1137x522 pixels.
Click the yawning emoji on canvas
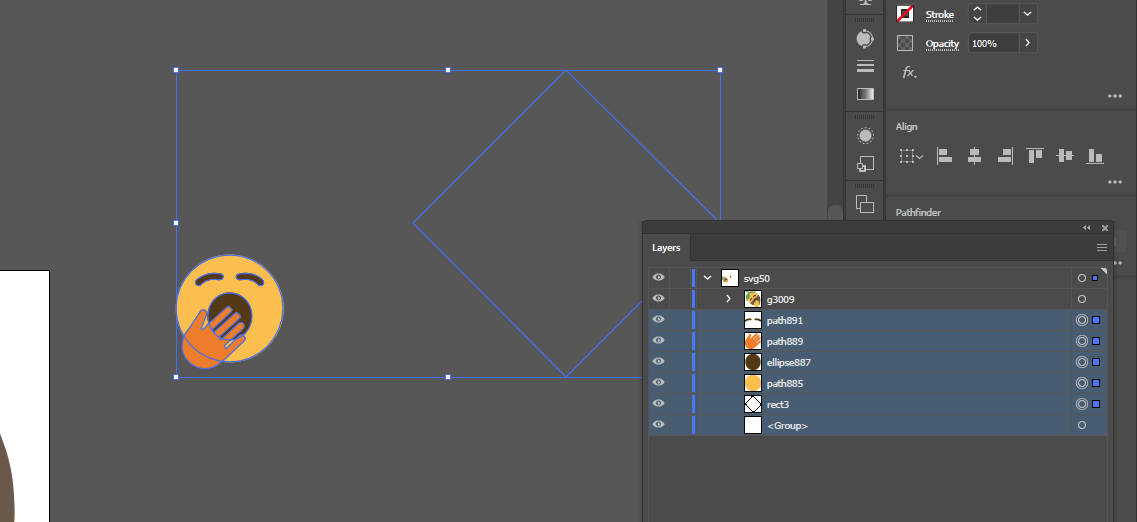230,310
